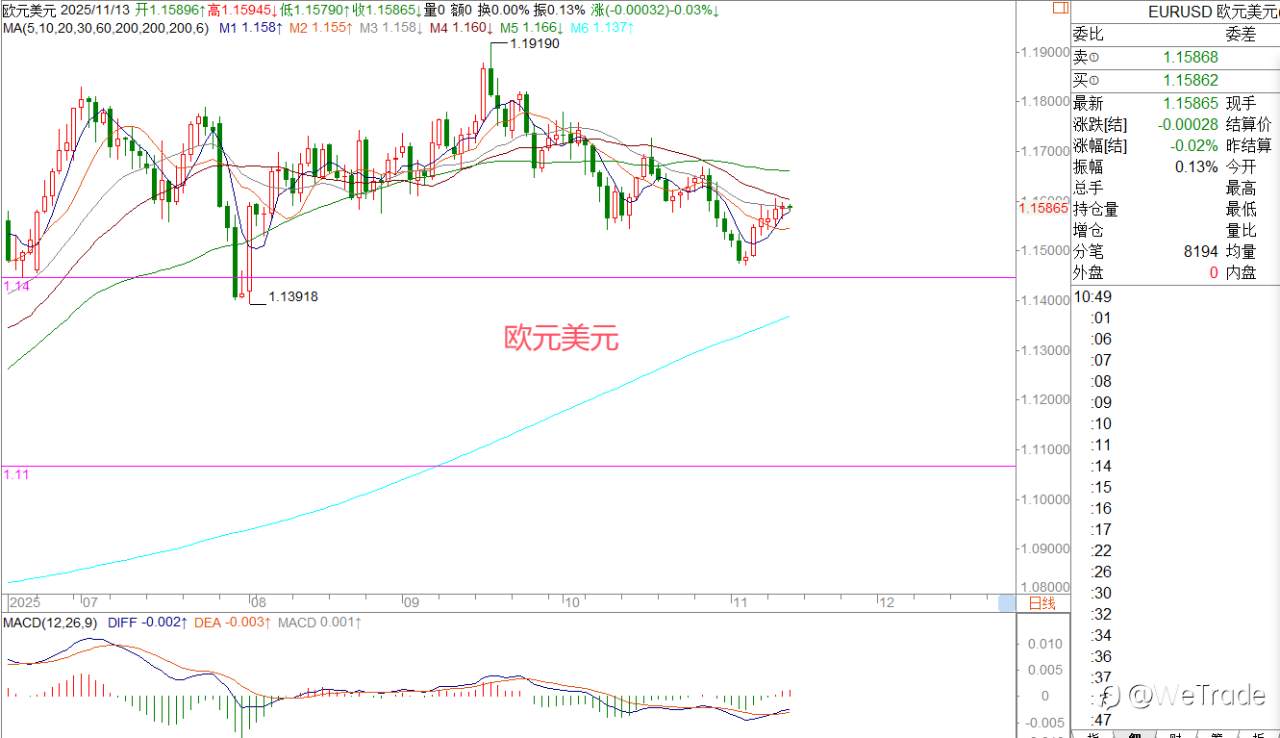Image resolution: width=1280 pixels, height=738 pixels.
Task: Click the 高1.15945 value in the header
Action: point(240,10)
